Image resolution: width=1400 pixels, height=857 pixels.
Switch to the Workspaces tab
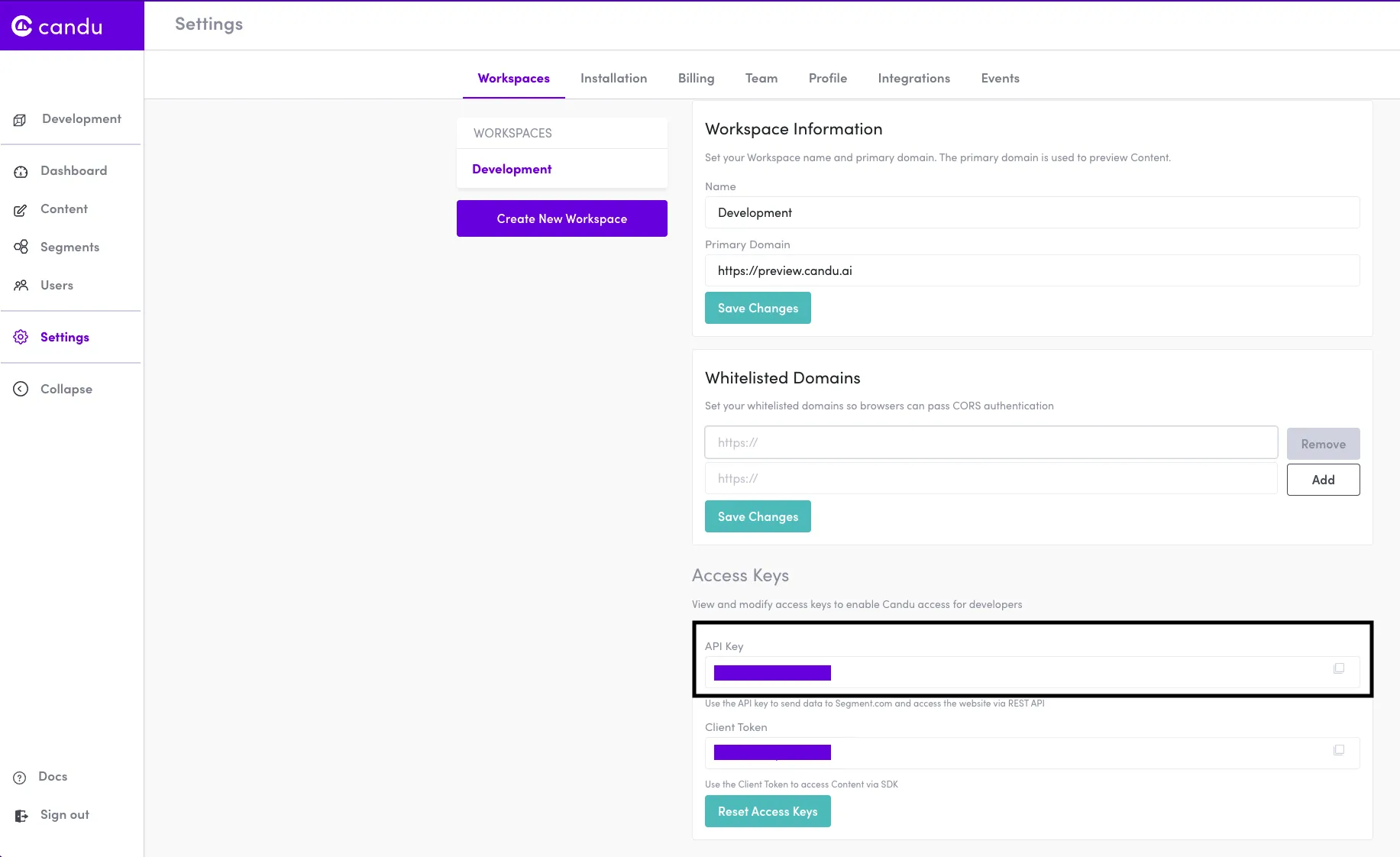(514, 78)
